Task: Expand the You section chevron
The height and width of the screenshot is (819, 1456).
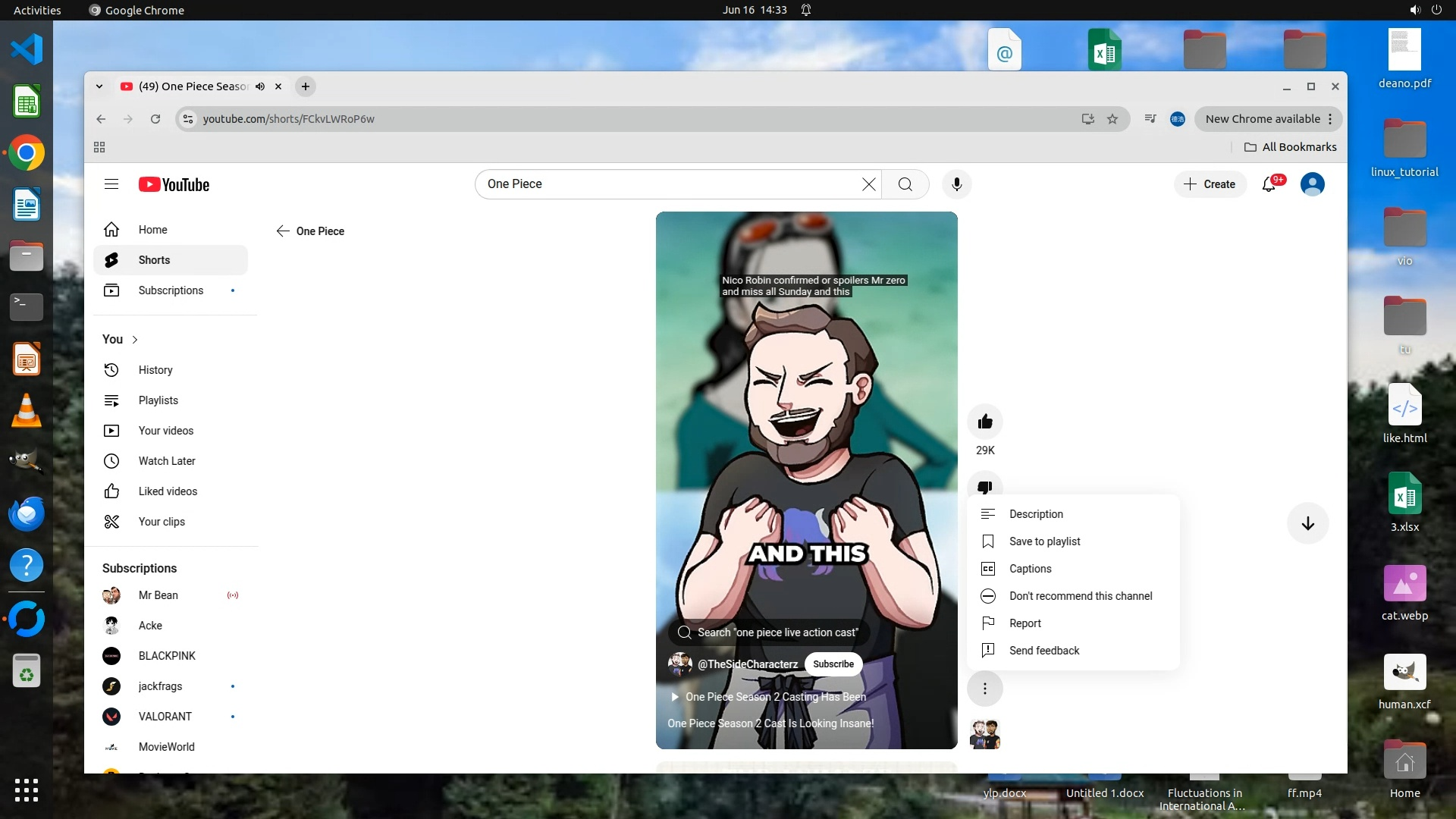Action: (135, 340)
